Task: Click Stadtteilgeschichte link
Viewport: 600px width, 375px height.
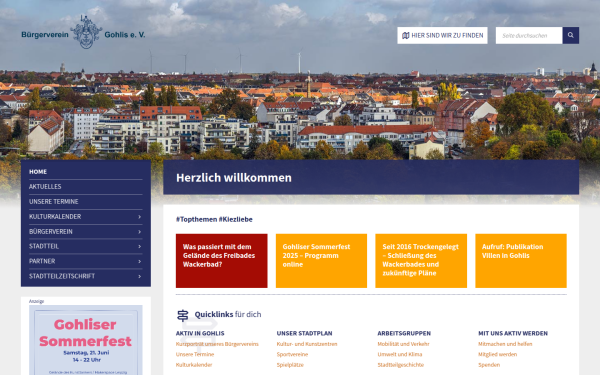Action: [401, 365]
